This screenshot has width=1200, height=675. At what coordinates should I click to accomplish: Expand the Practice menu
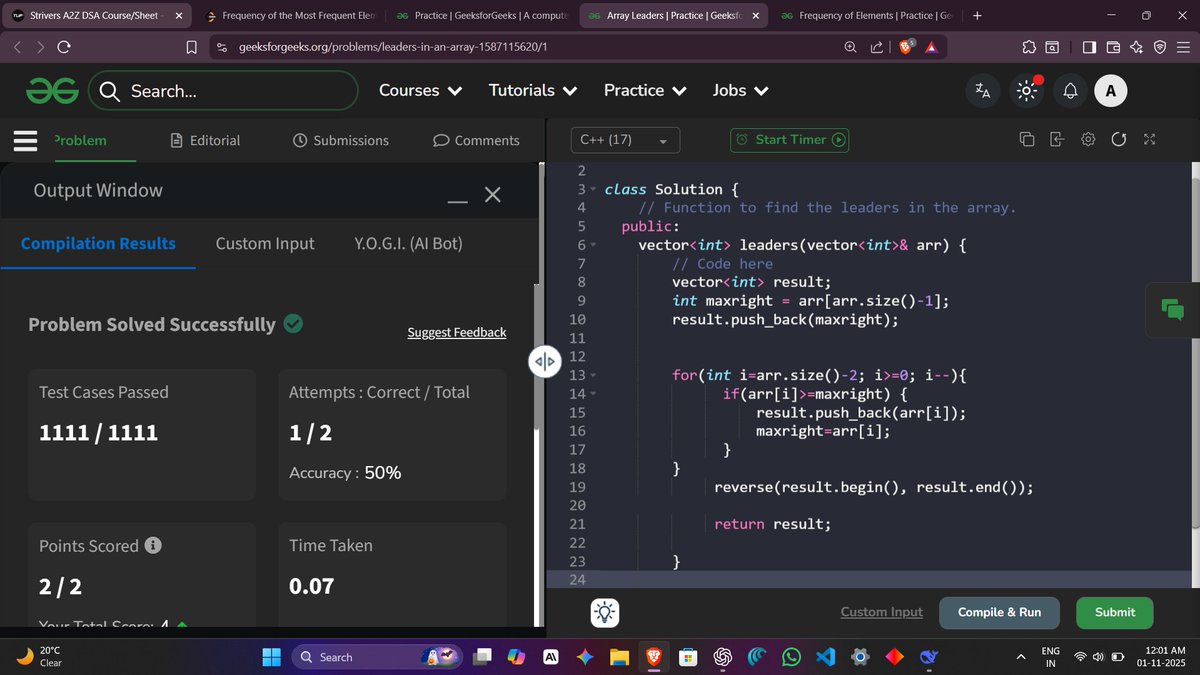click(x=644, y=90)
